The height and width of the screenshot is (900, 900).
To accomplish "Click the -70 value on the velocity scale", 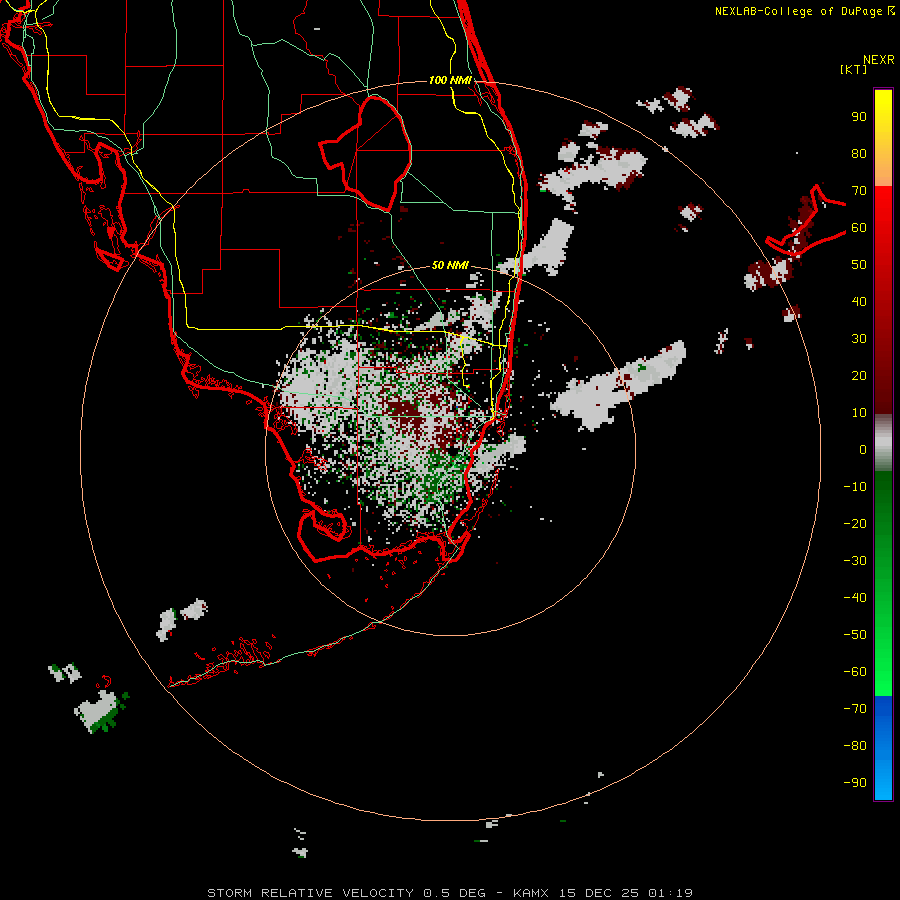I will 855,709.
